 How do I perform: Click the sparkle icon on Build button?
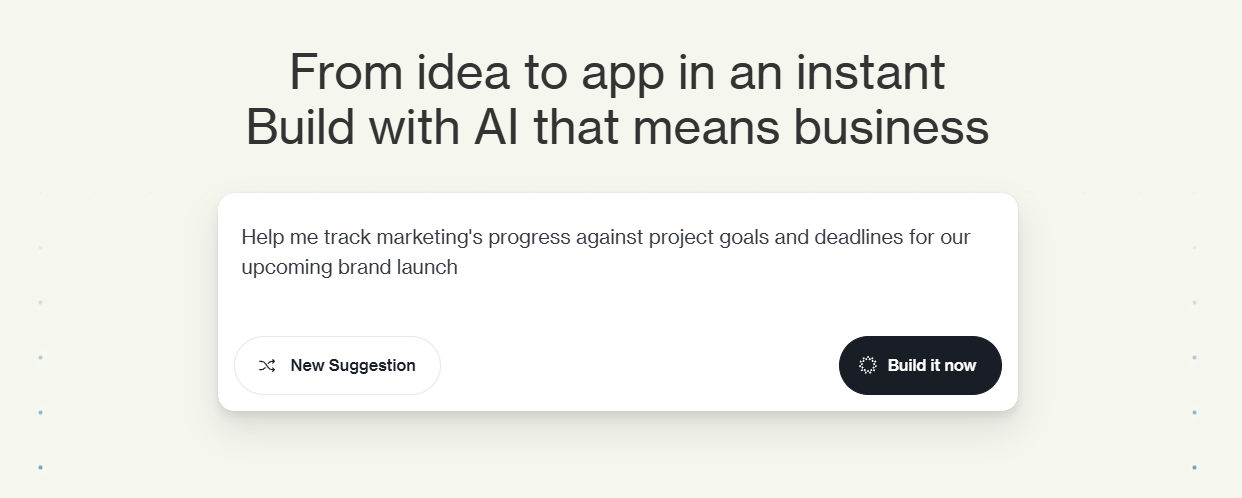(x=868, y=366)
